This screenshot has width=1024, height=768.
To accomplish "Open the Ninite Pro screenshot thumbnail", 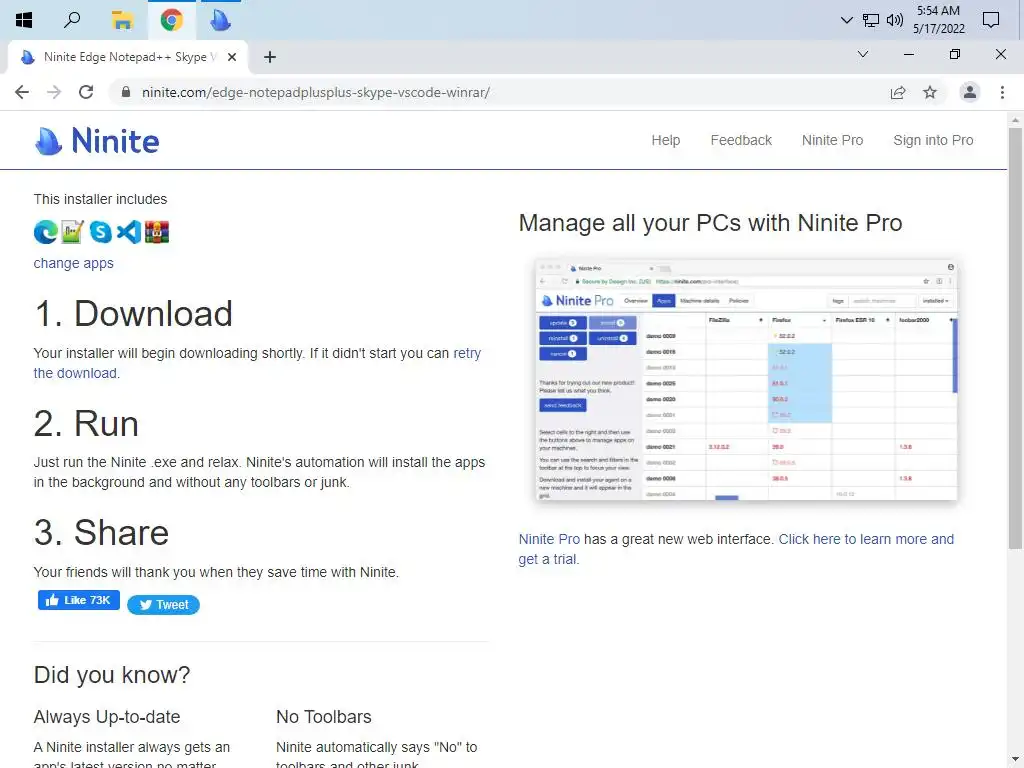I will point(746,380).
